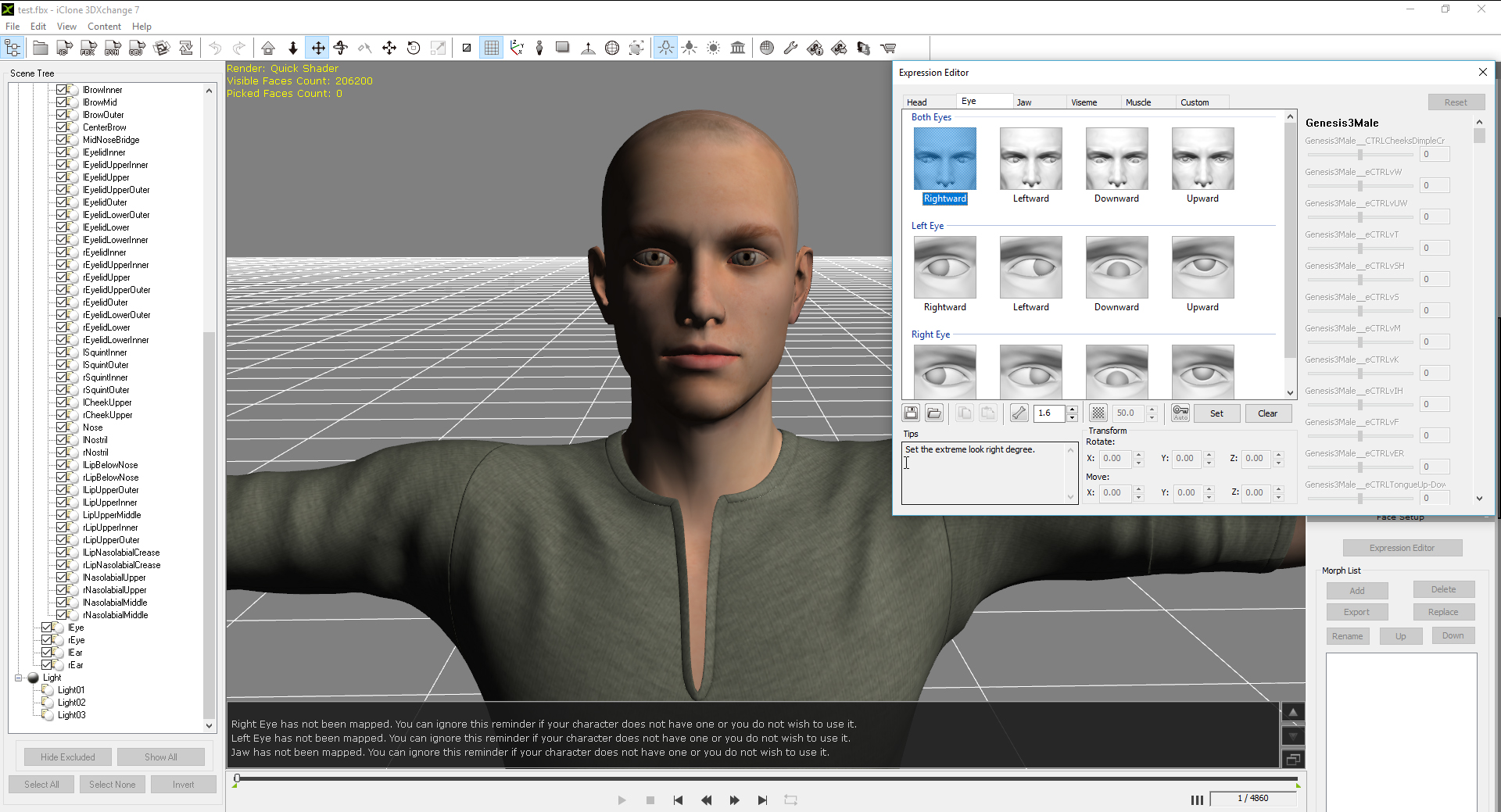Click the expression list scroll-down arrow
The height and width of the screenshot is (812, 1501).
1290,393
